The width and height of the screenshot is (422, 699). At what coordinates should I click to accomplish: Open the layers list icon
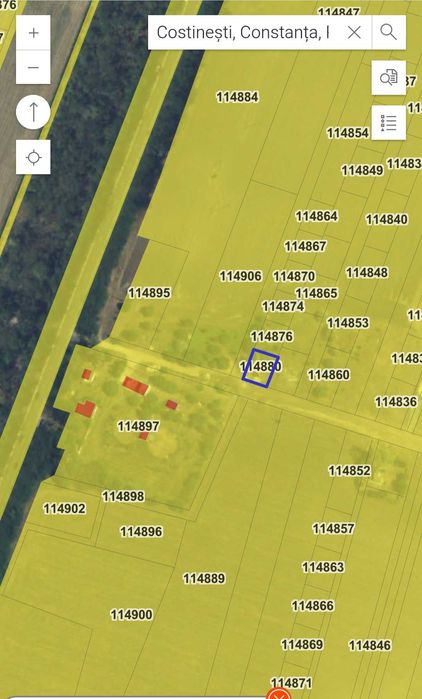pos(389,123)
